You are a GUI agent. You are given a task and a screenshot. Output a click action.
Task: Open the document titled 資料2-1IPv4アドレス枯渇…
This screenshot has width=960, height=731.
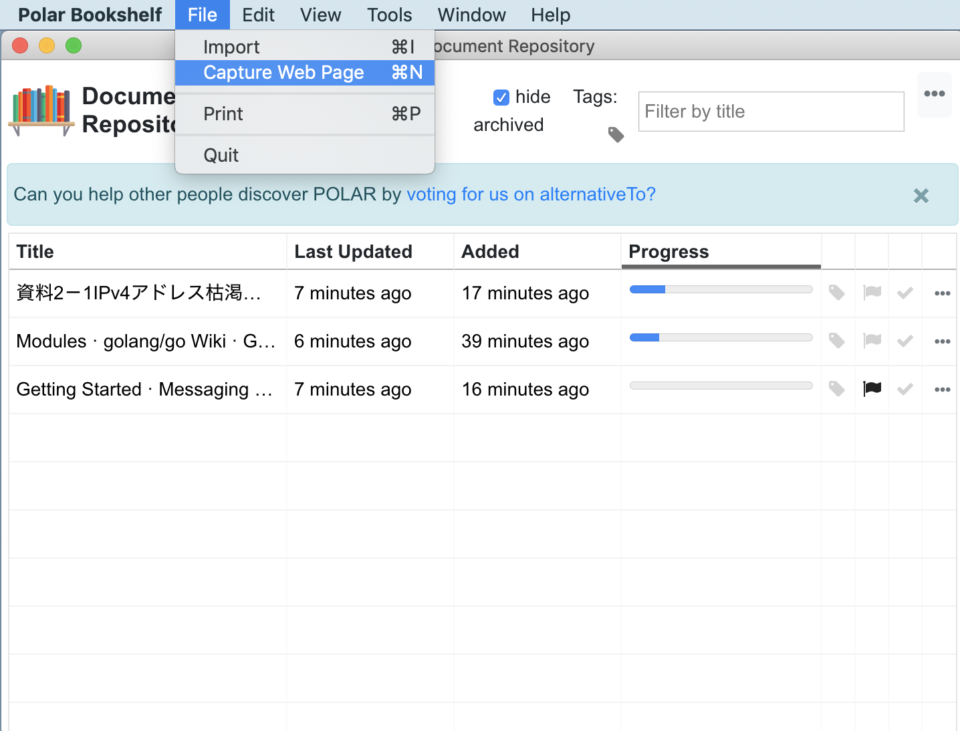pos(138,293)
